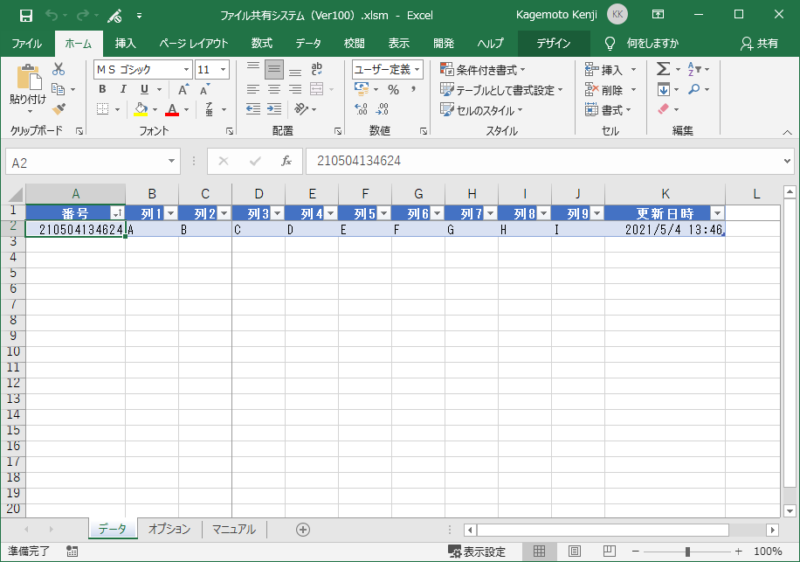Open the Name Box dropdown arrow
This screenshot has width=800, height=562.
click(171, 161)
